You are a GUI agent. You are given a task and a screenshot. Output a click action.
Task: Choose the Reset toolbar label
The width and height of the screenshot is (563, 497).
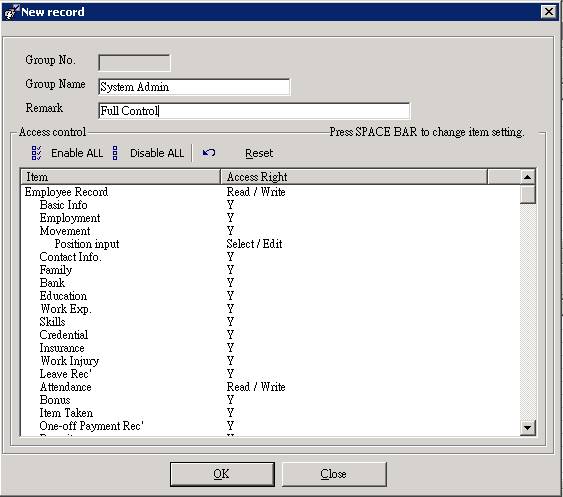[x=259, y=153]
